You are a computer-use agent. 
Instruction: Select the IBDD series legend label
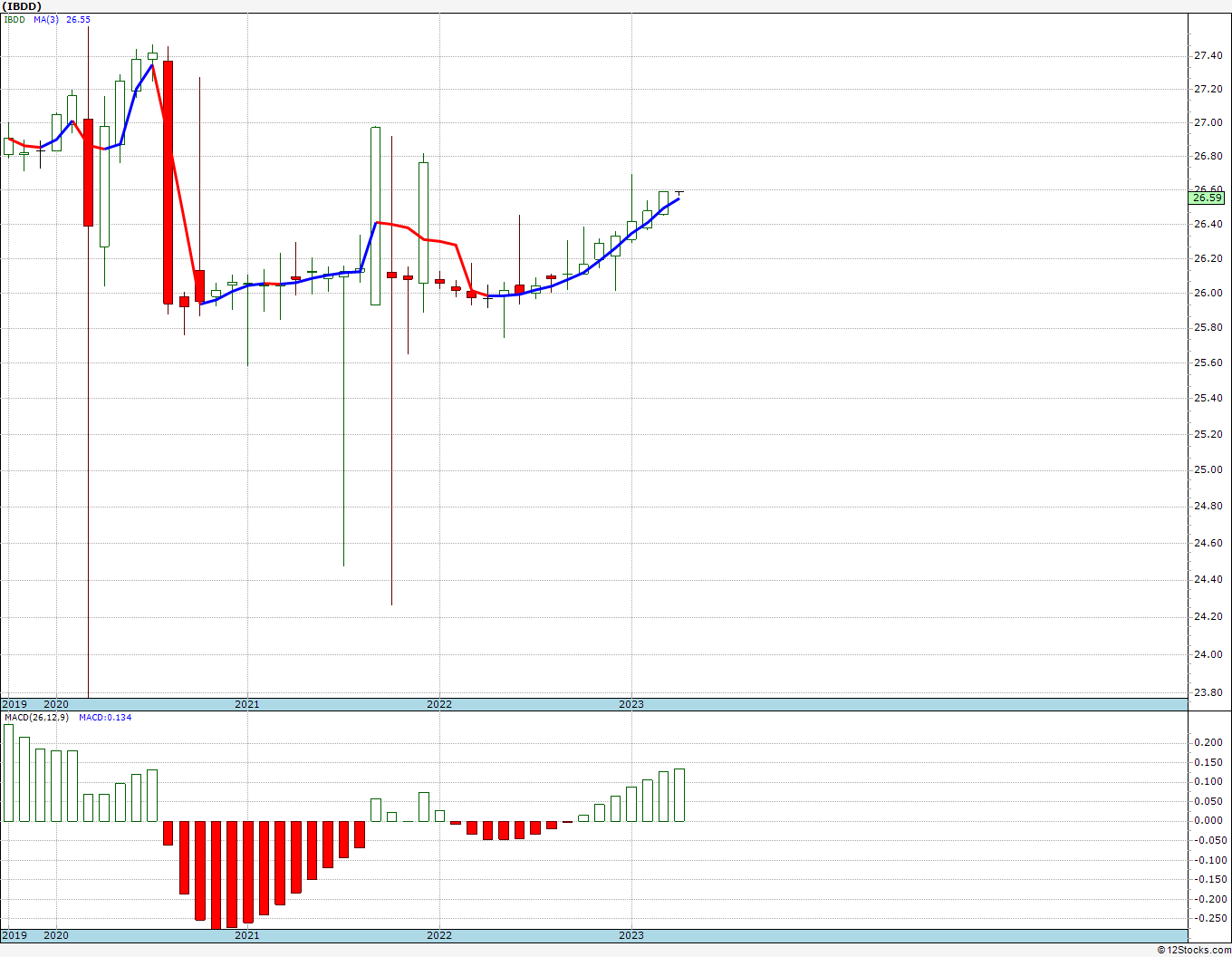coord(14,19)
